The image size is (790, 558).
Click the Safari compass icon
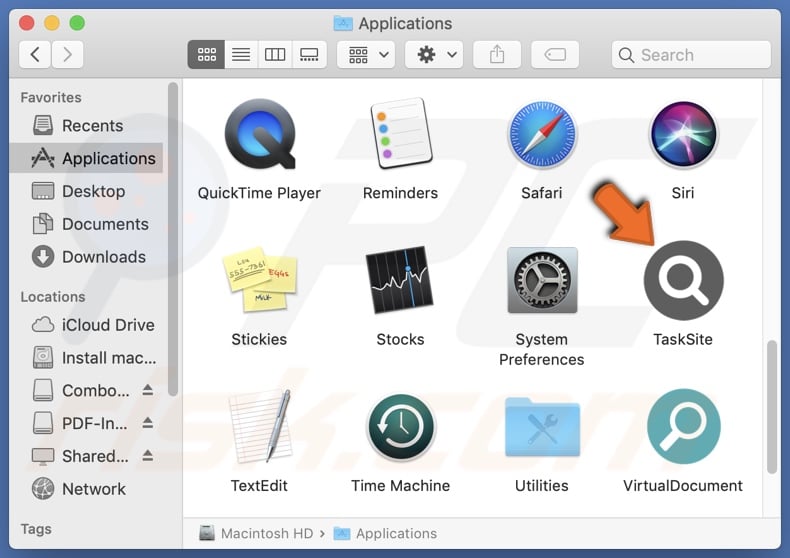(542, 134)
